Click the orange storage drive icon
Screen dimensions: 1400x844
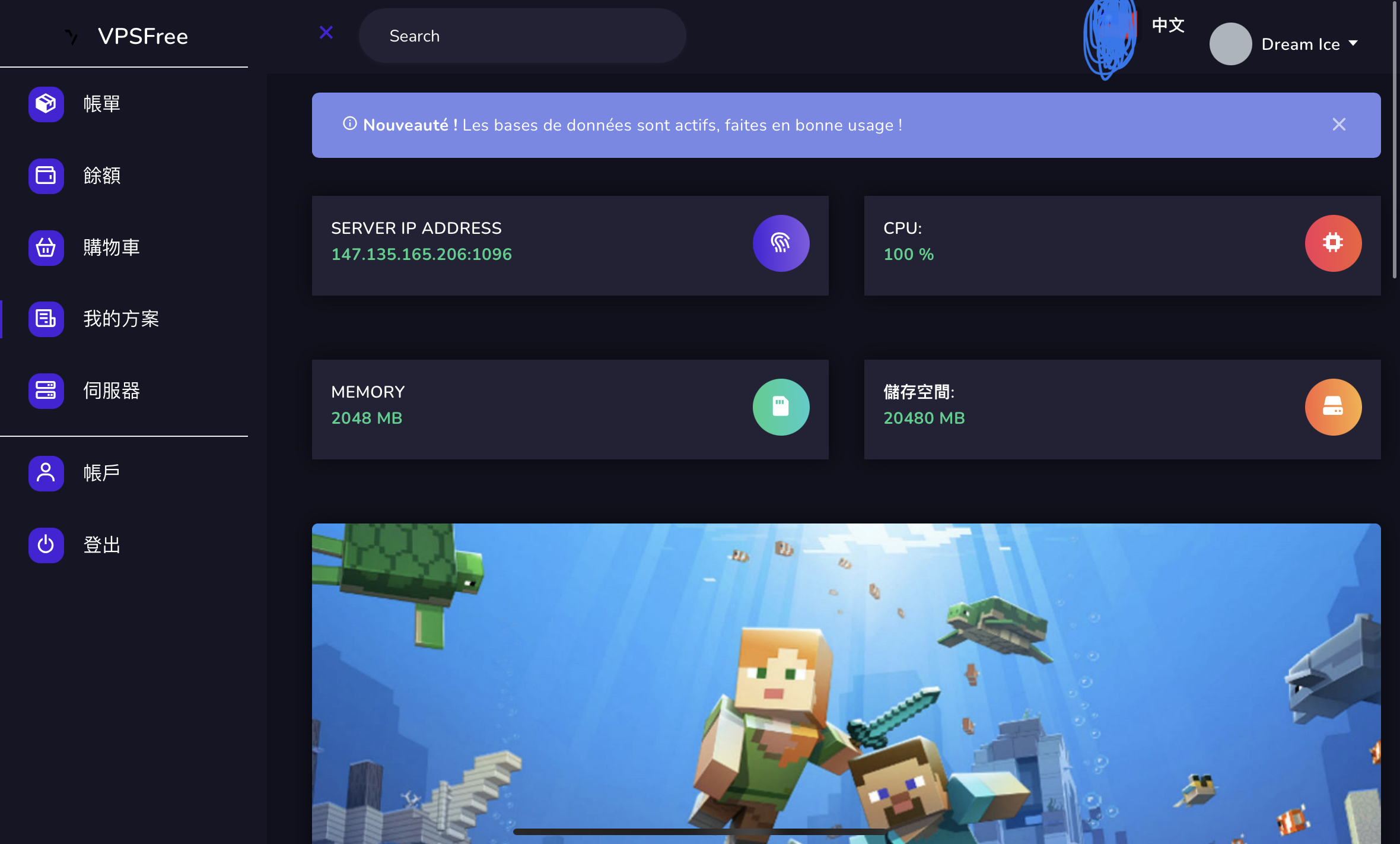tap(1333, 407)
